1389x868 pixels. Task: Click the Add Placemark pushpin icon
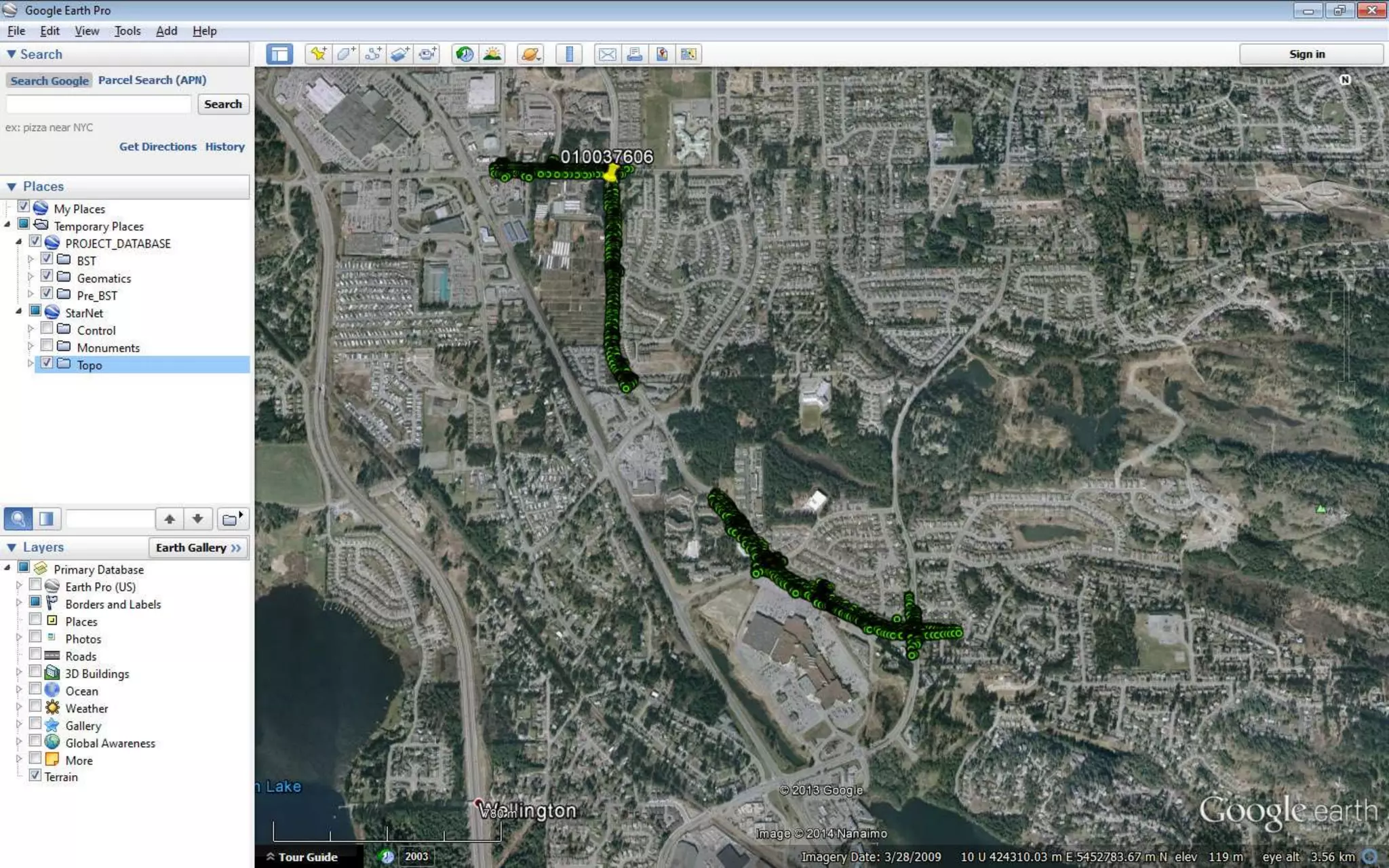pyautogui.click(x=318, y=54)
